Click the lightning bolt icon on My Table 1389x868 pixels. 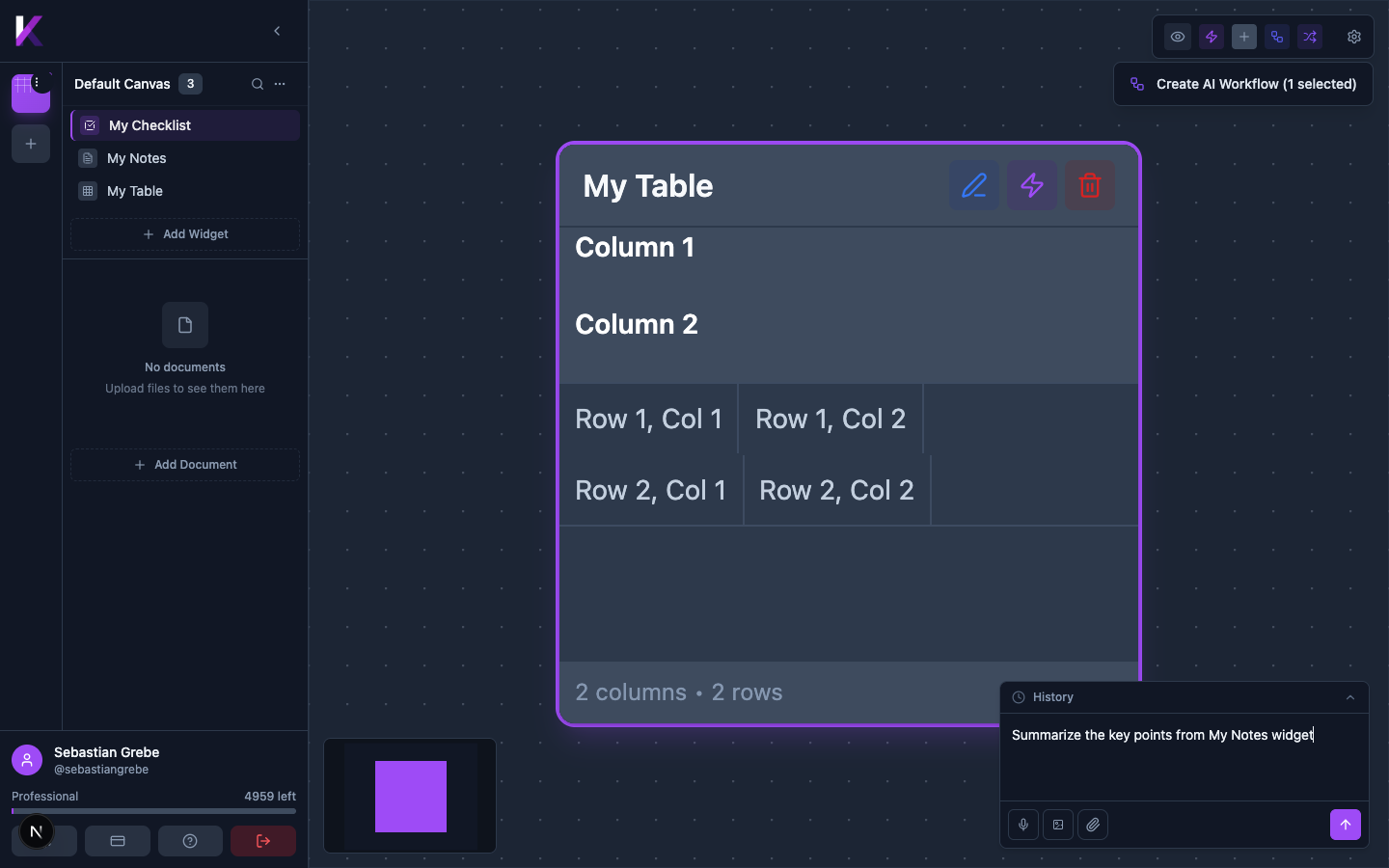pyautogui.click(x=1032, y=185)
